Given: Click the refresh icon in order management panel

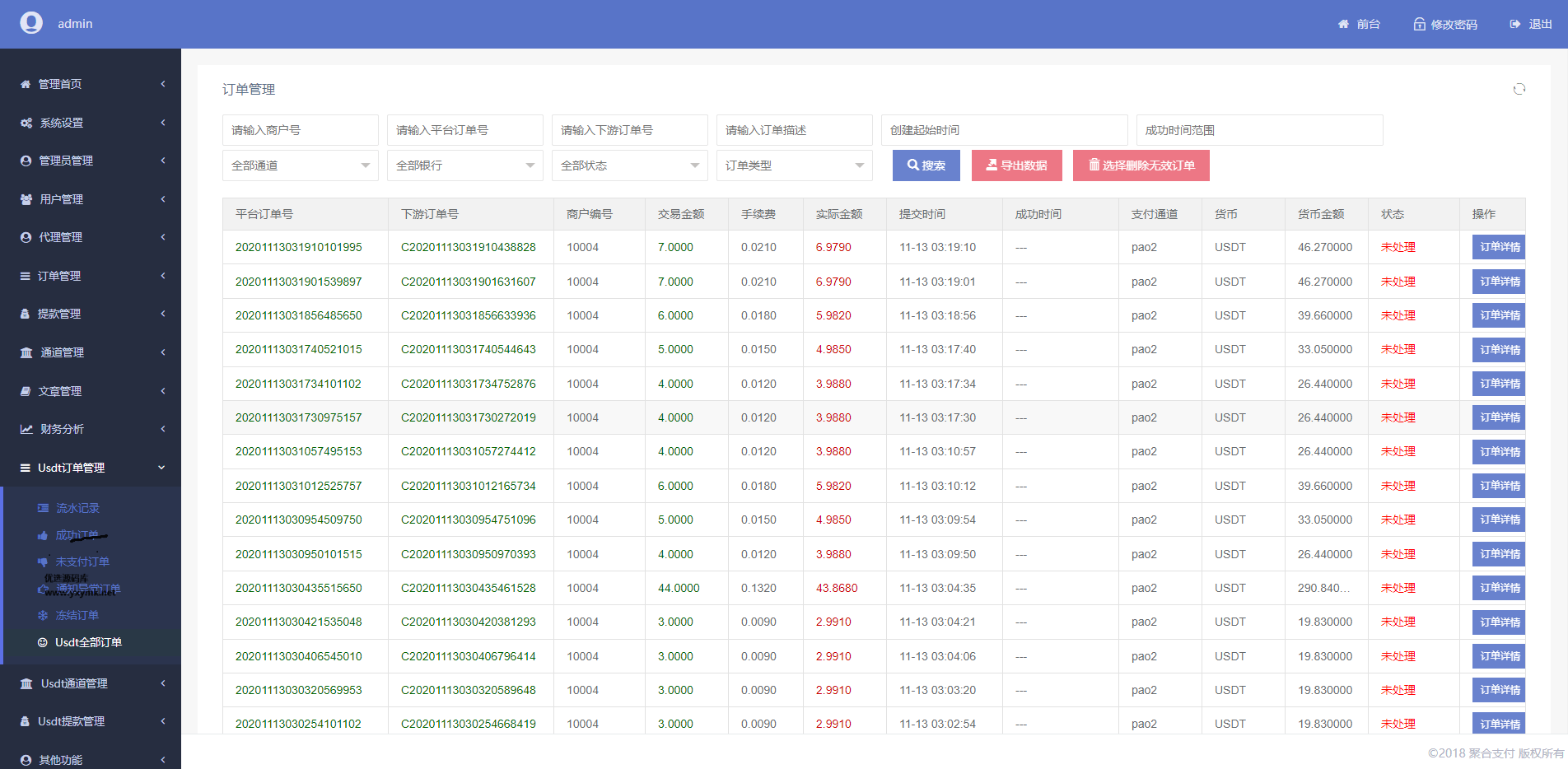Looking at the screenshot, I should coord(1519,89).
